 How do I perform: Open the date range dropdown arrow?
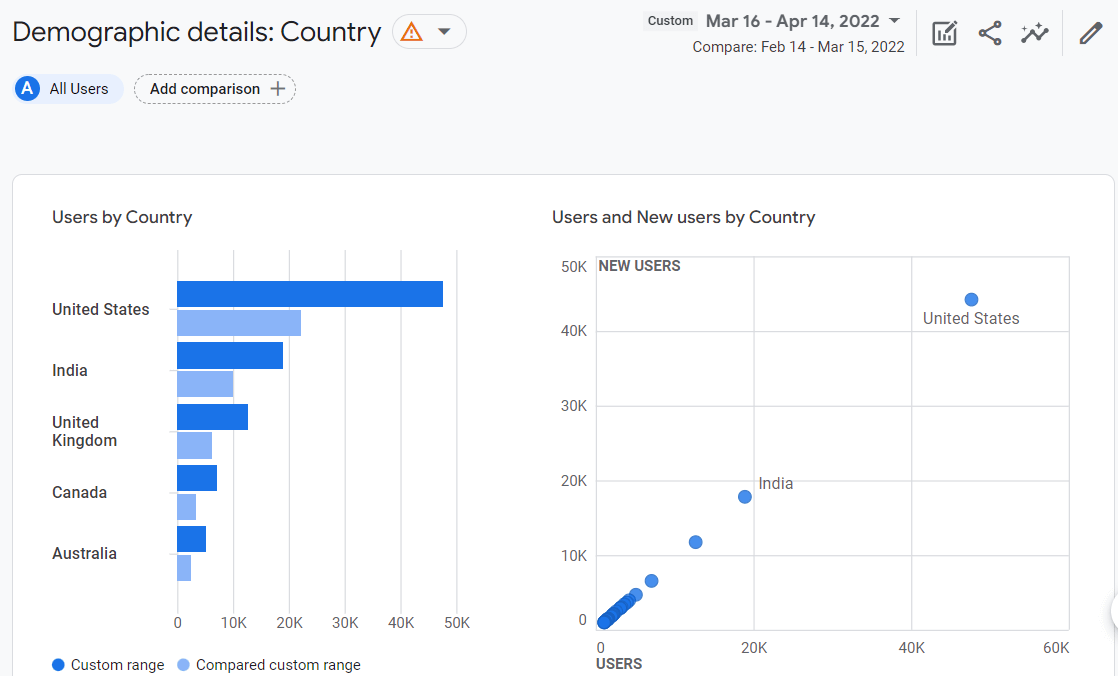[894, 21]
